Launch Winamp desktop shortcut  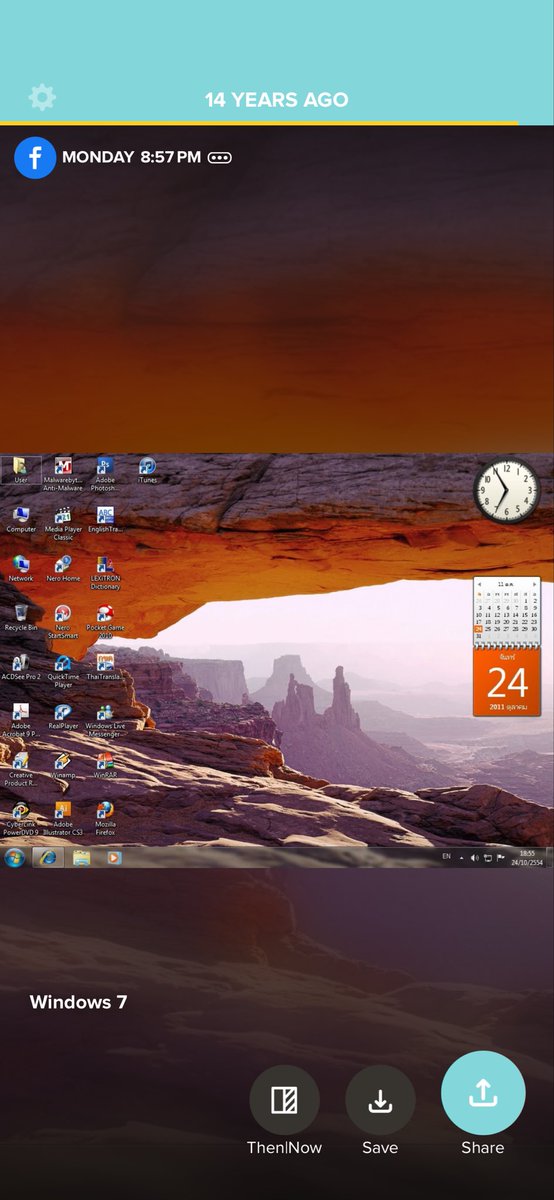pyautogui.click(x=63, y=765)
